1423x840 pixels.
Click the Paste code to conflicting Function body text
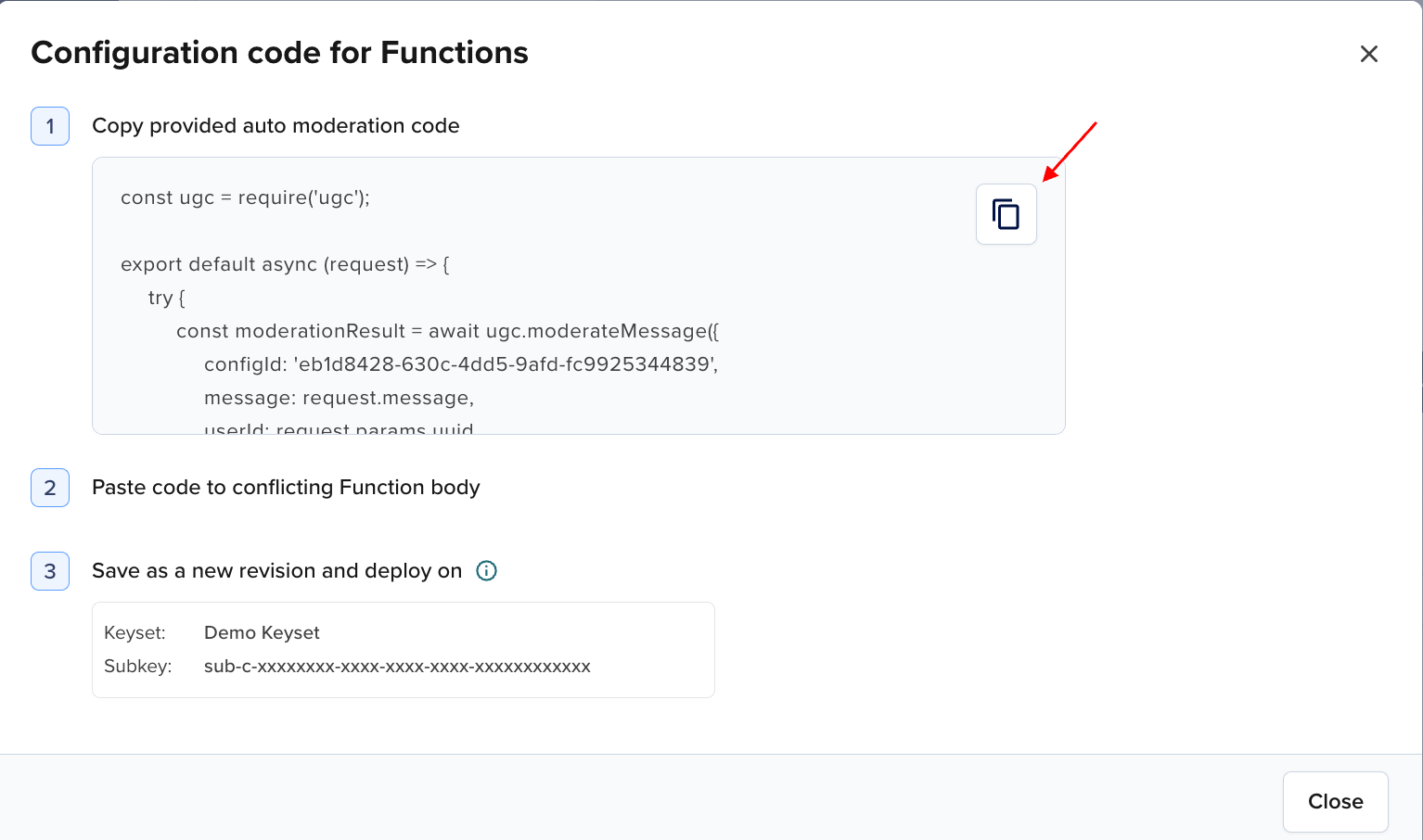pos(286,487)
